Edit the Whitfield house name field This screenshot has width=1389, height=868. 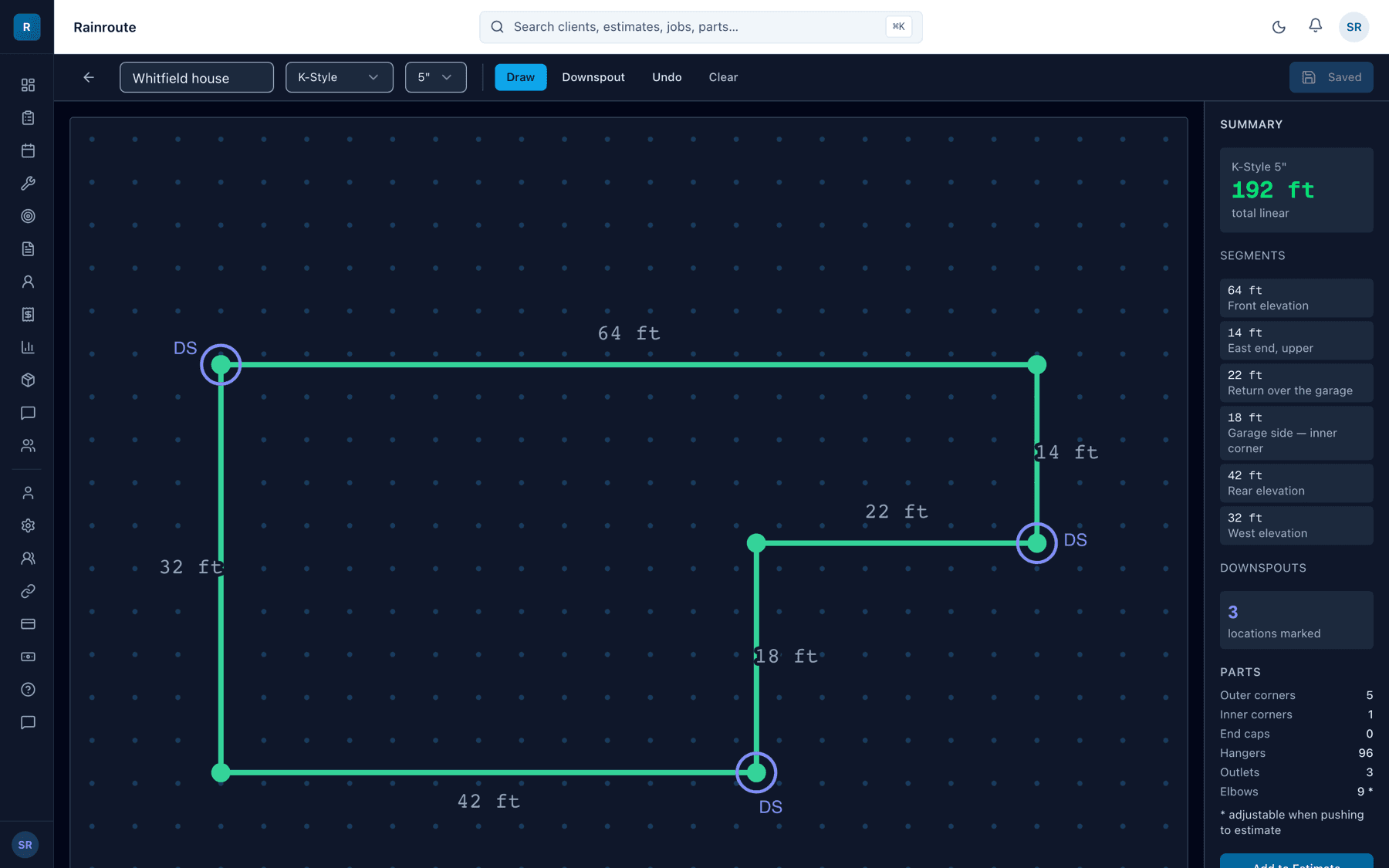click(197, 77)
